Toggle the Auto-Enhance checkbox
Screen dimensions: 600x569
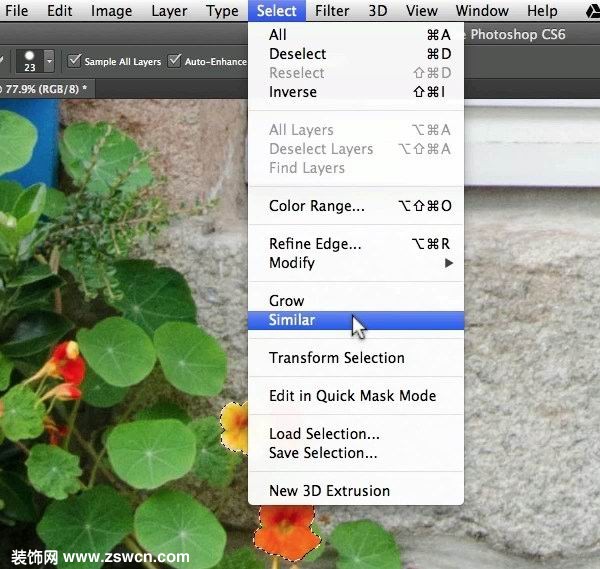click(174, 60)
